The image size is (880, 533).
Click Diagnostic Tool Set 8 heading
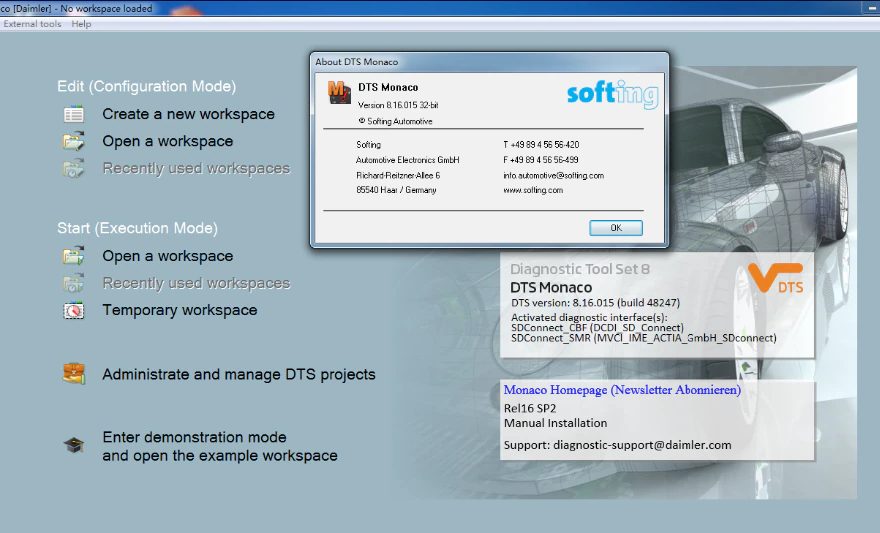(580, 269)
